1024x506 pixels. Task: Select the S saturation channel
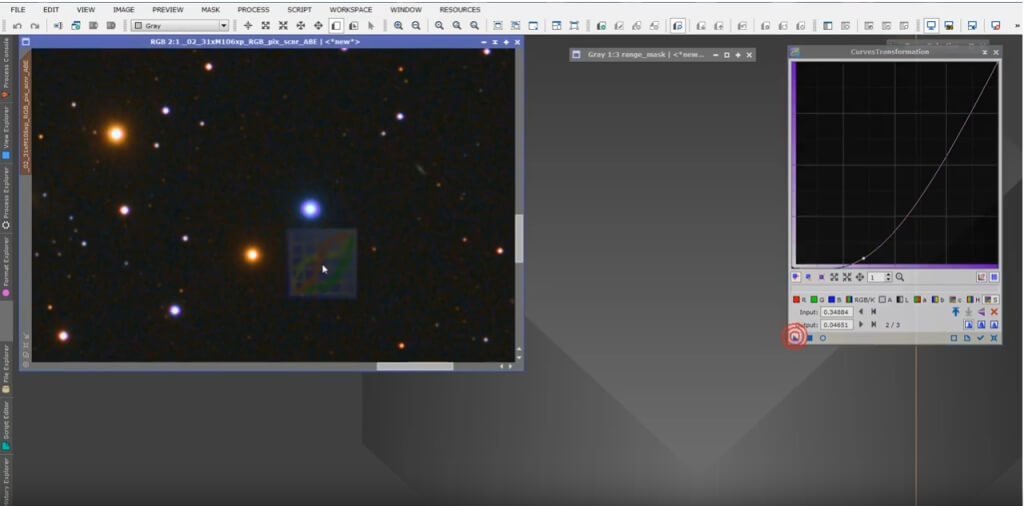coord(991,300)
